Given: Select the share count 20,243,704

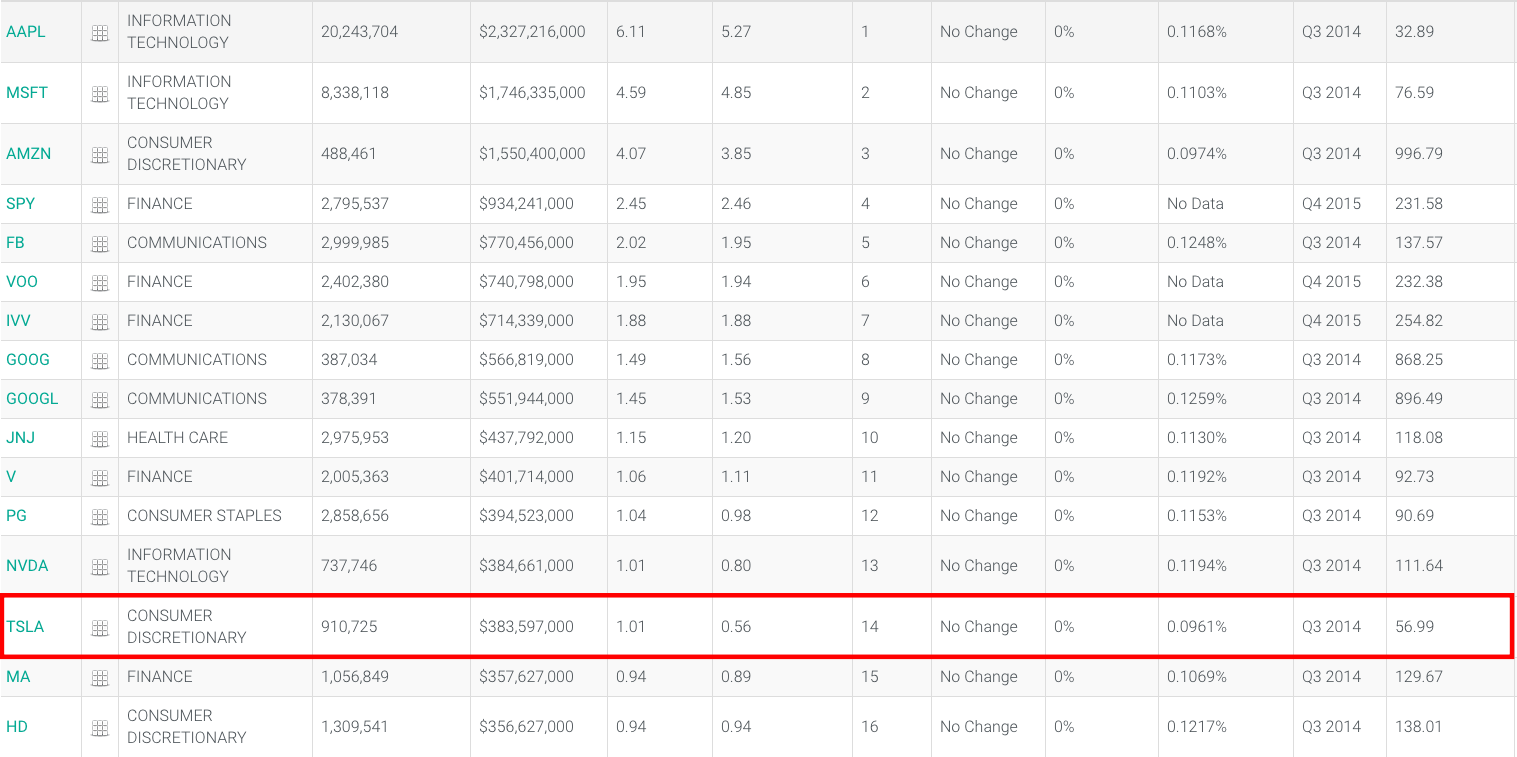Looking at the screenshot, I should tap(359, 32).
